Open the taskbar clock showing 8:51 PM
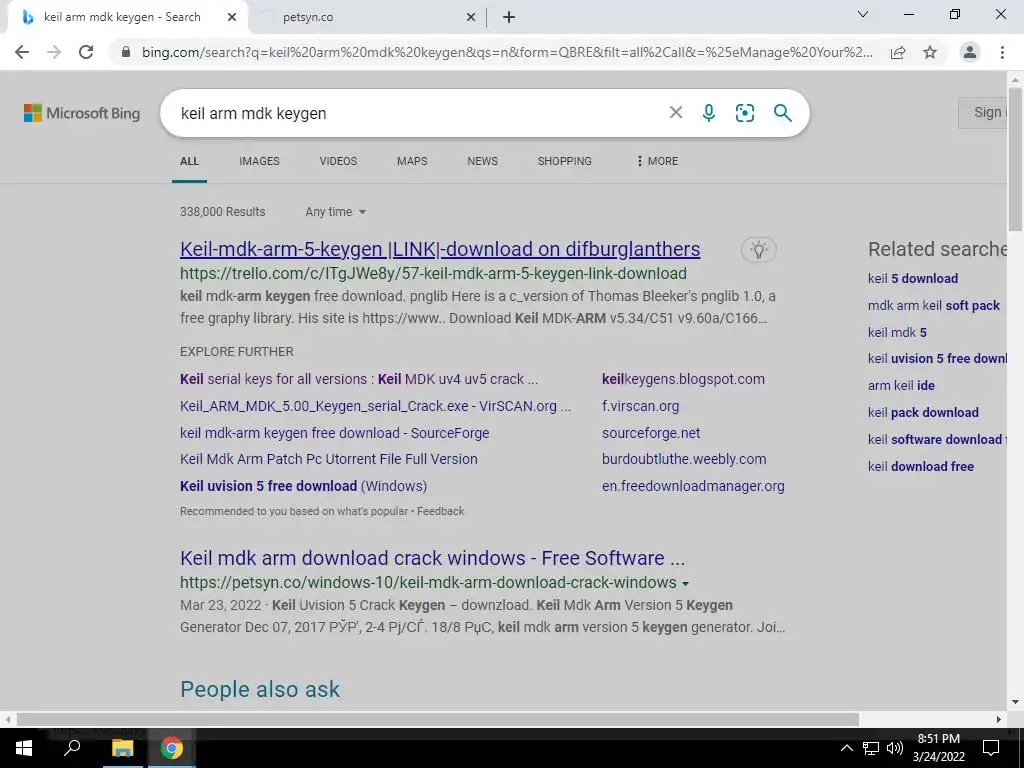This screenshot has width=1024, height=768. [x=938, y=748]
